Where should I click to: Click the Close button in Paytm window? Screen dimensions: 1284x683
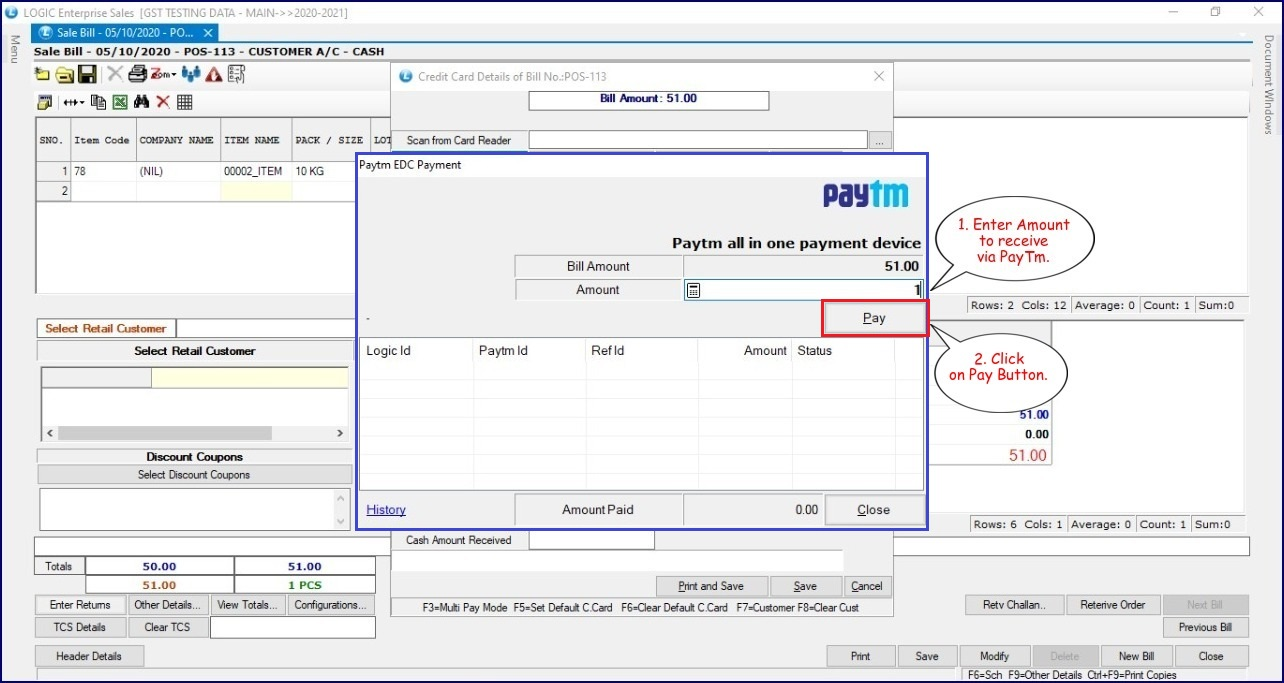(873, 510)
